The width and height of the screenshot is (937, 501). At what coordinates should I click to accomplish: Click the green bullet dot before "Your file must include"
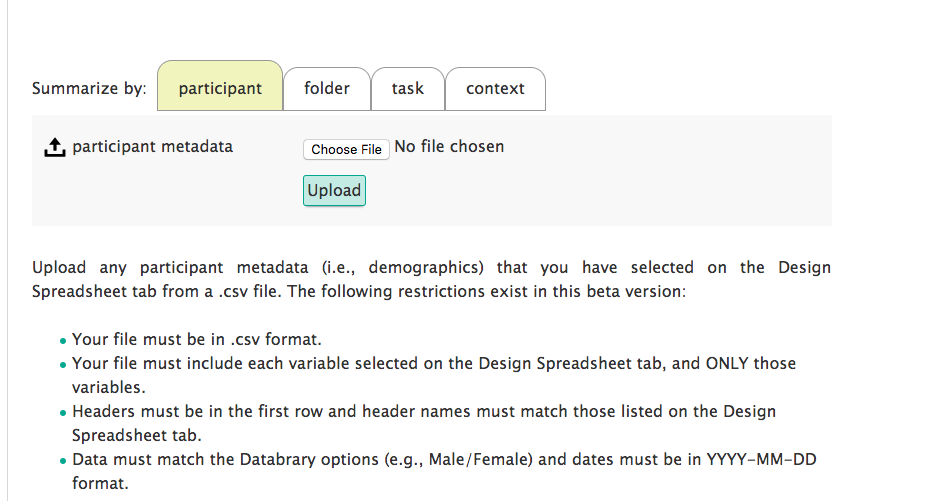pyautogui.click(x=63, y=364)
